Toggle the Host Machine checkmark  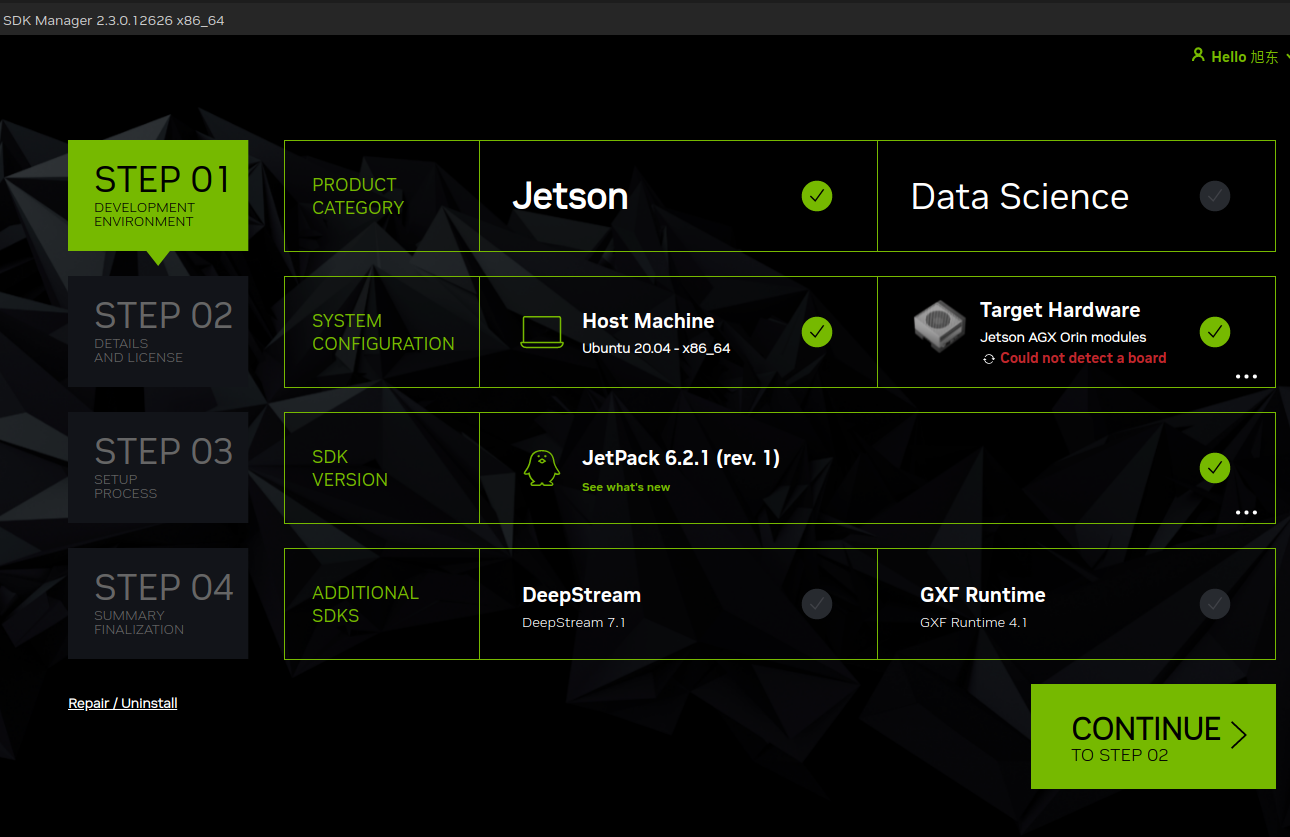817,332
